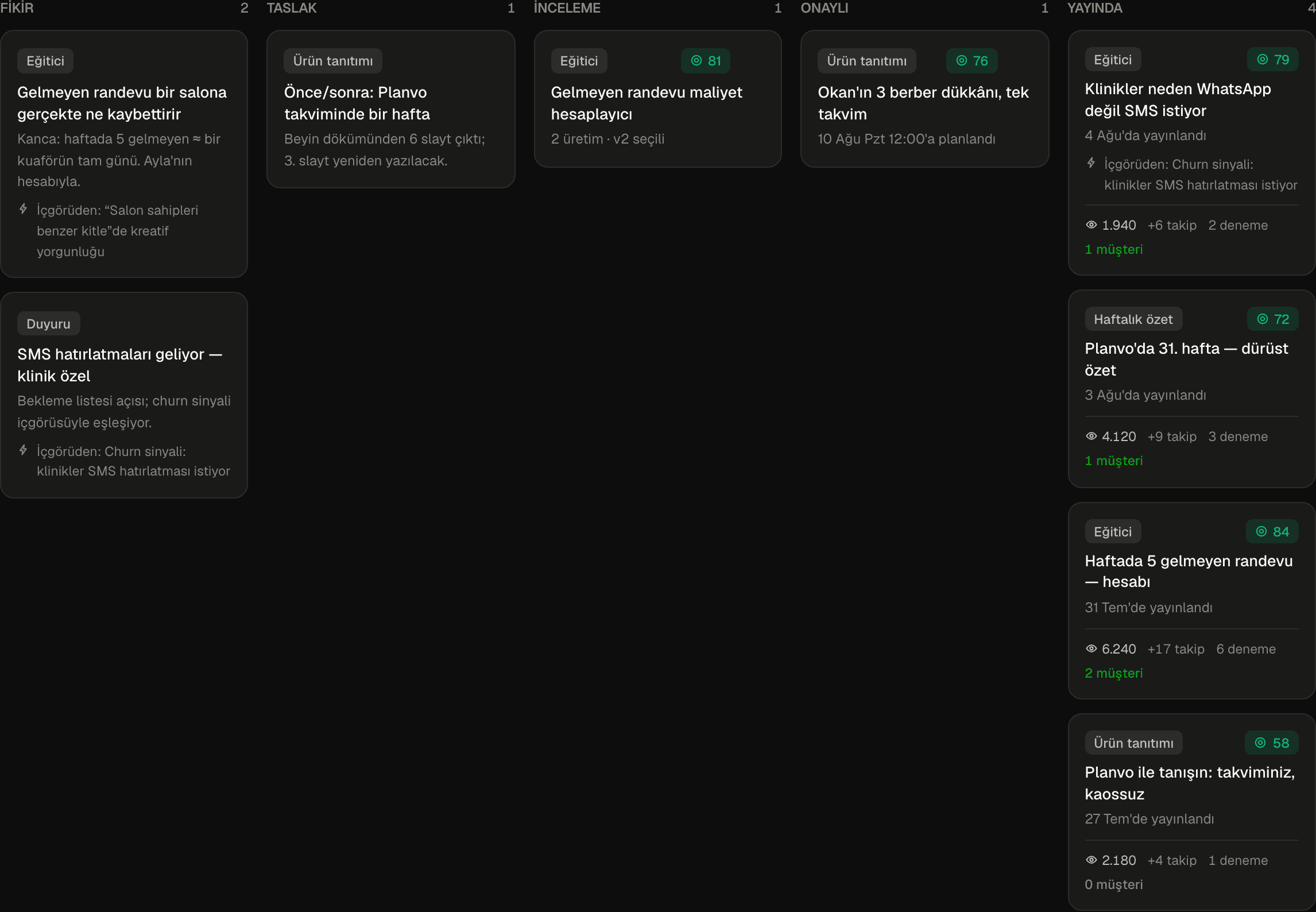The width and height of the screenshot is (1316, 912).
Task: Click the text 27 Tem'de yayınlandı
Action: pyautogui.click(x=1149, y=819)
